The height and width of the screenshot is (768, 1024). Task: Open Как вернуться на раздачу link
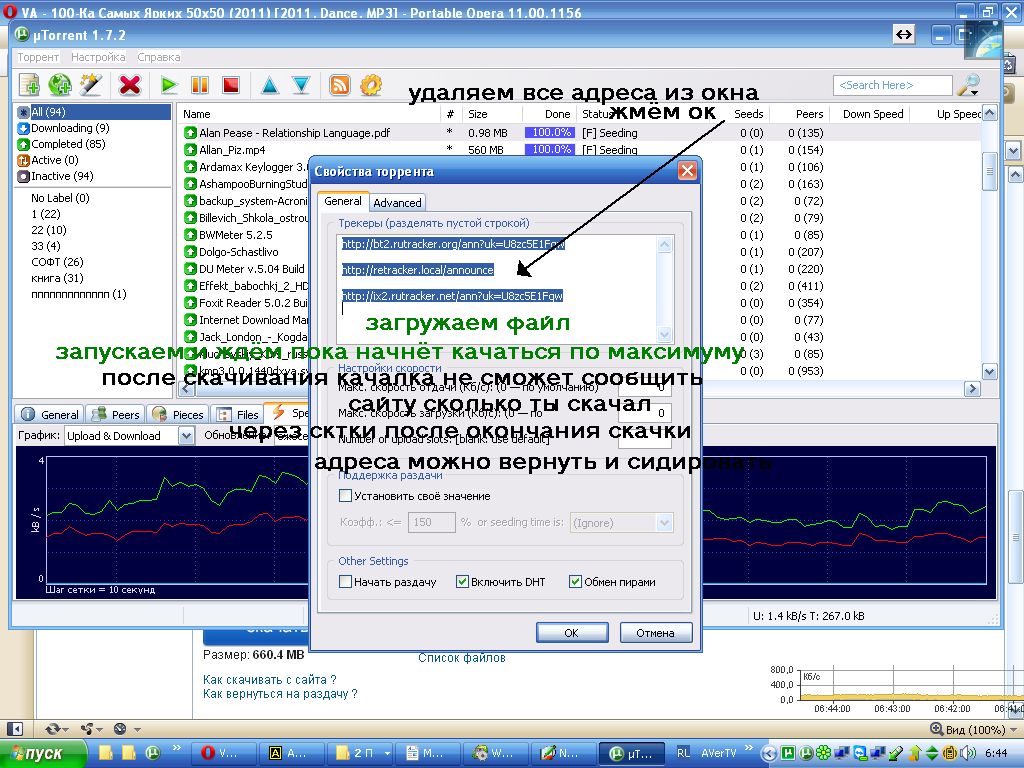[280, 694]
